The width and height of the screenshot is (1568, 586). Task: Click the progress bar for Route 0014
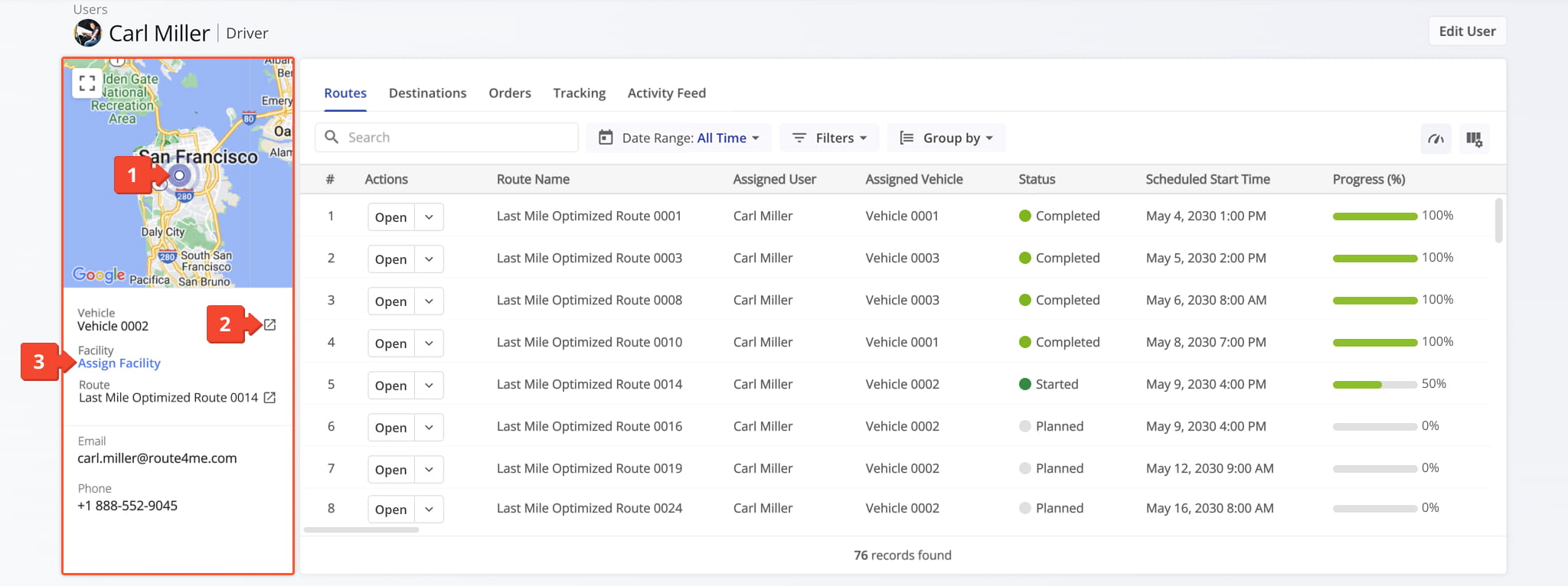click(1374, 385)
